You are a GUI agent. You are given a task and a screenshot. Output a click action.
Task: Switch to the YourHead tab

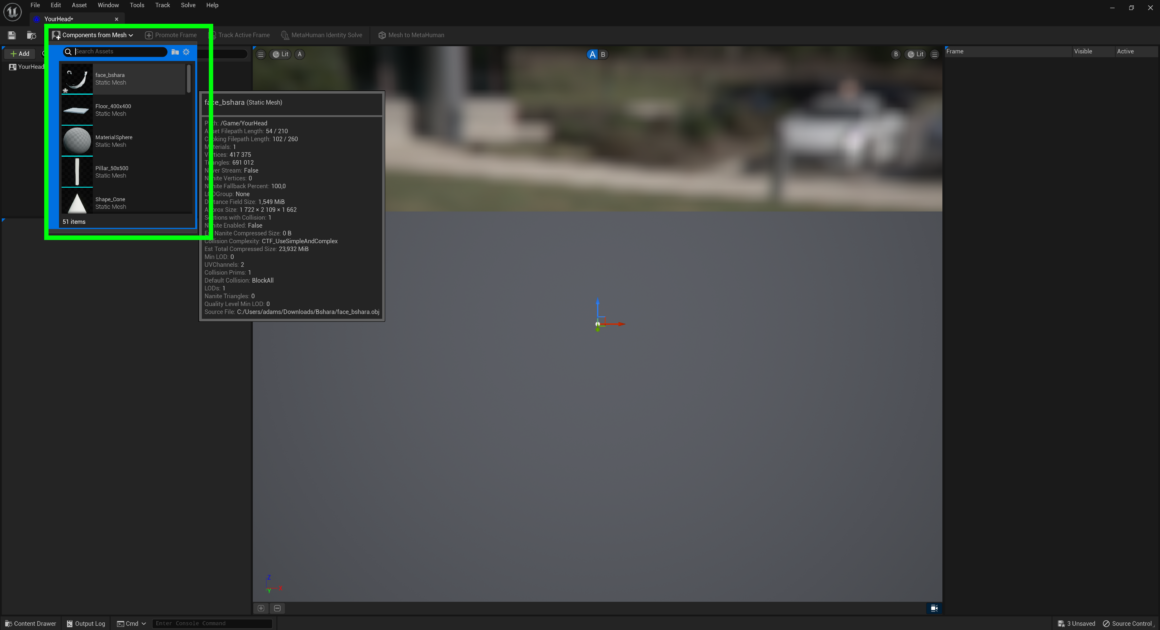(59, 18)
